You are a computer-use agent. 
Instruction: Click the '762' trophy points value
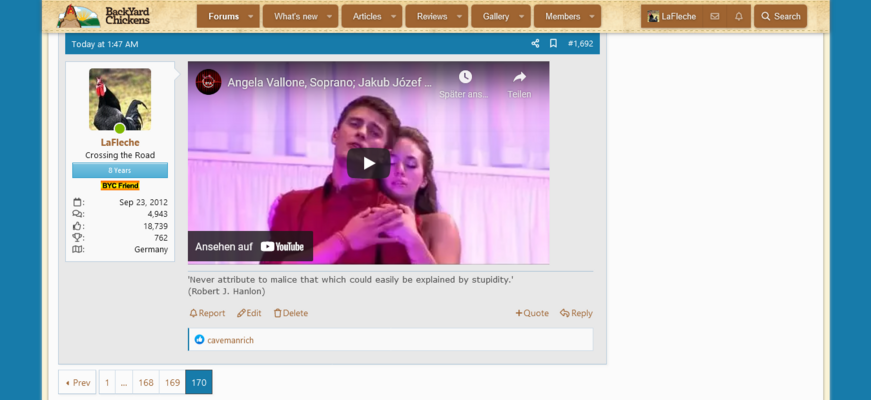(x=161, y=238)
